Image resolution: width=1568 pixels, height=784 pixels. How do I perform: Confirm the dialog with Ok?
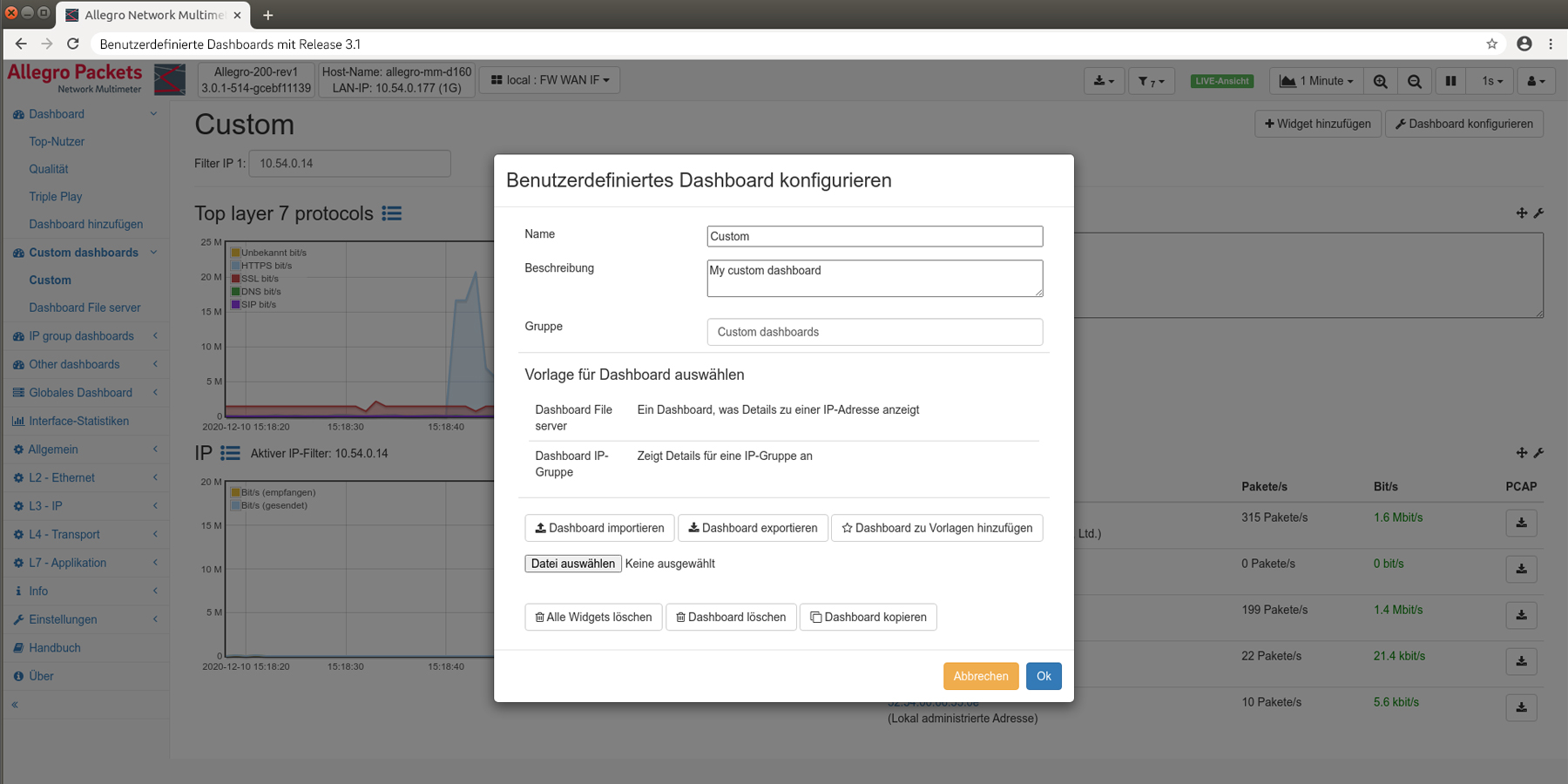tap(1043, 676)
